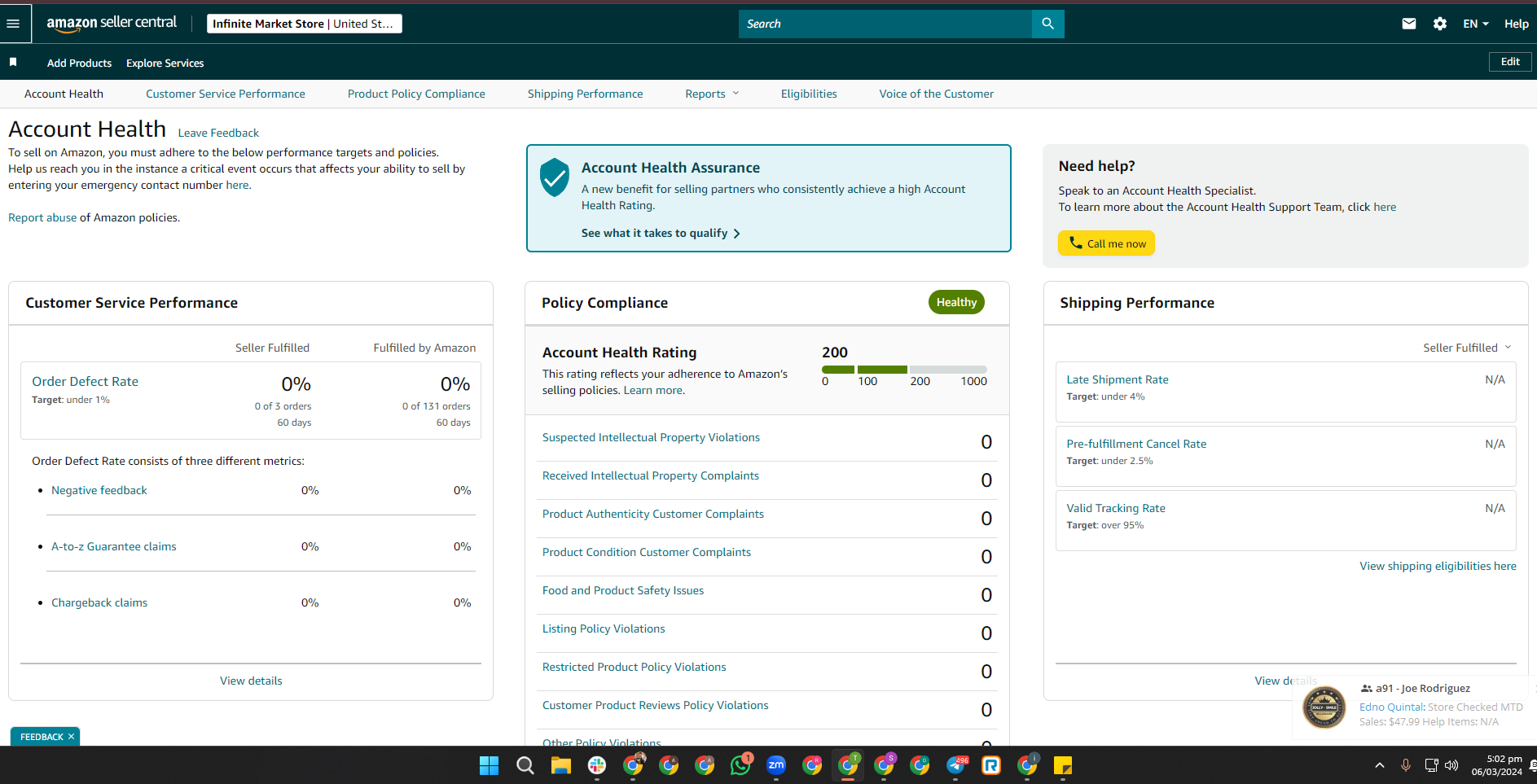Click the display cast tray icon
Image resolution: width=1537 pixels, height=784 pixels.
pyautogui.click(x=1431, y=765)
